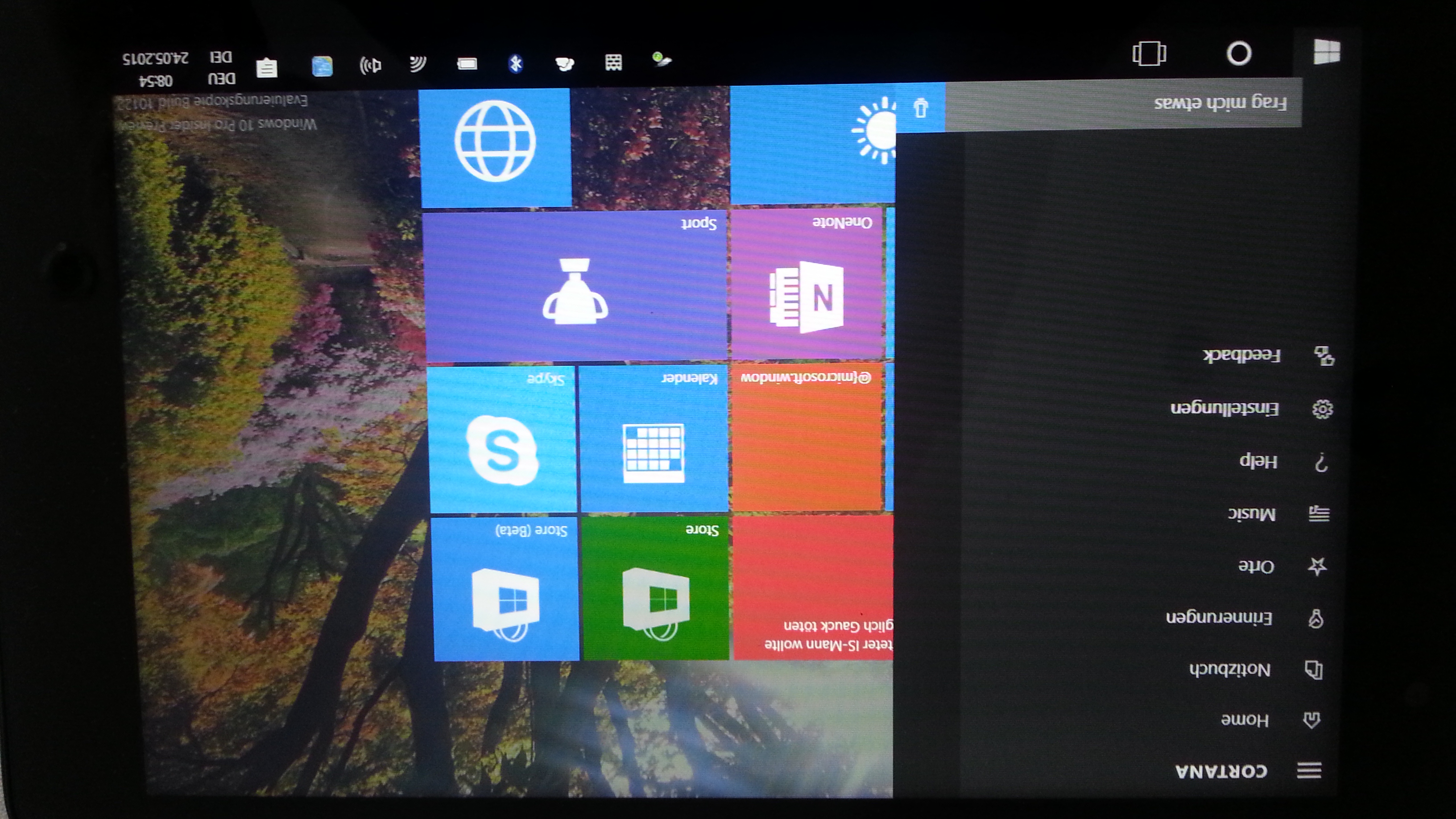Click the Wi-Fi network tray icon
This screenshot has width=1456, height=819.
(x=418, y=64)
